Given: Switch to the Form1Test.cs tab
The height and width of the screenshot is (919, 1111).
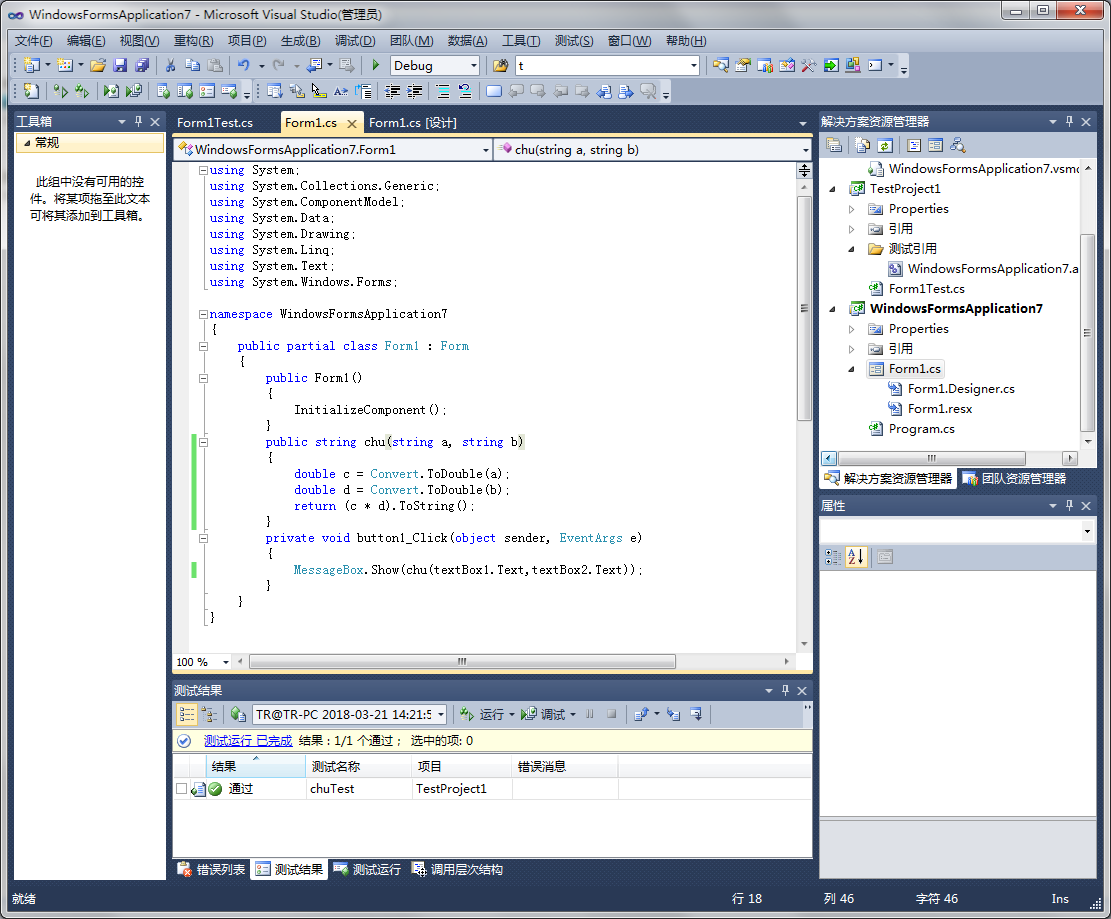Looking at the screenshot, I should [x=214, y=123].
